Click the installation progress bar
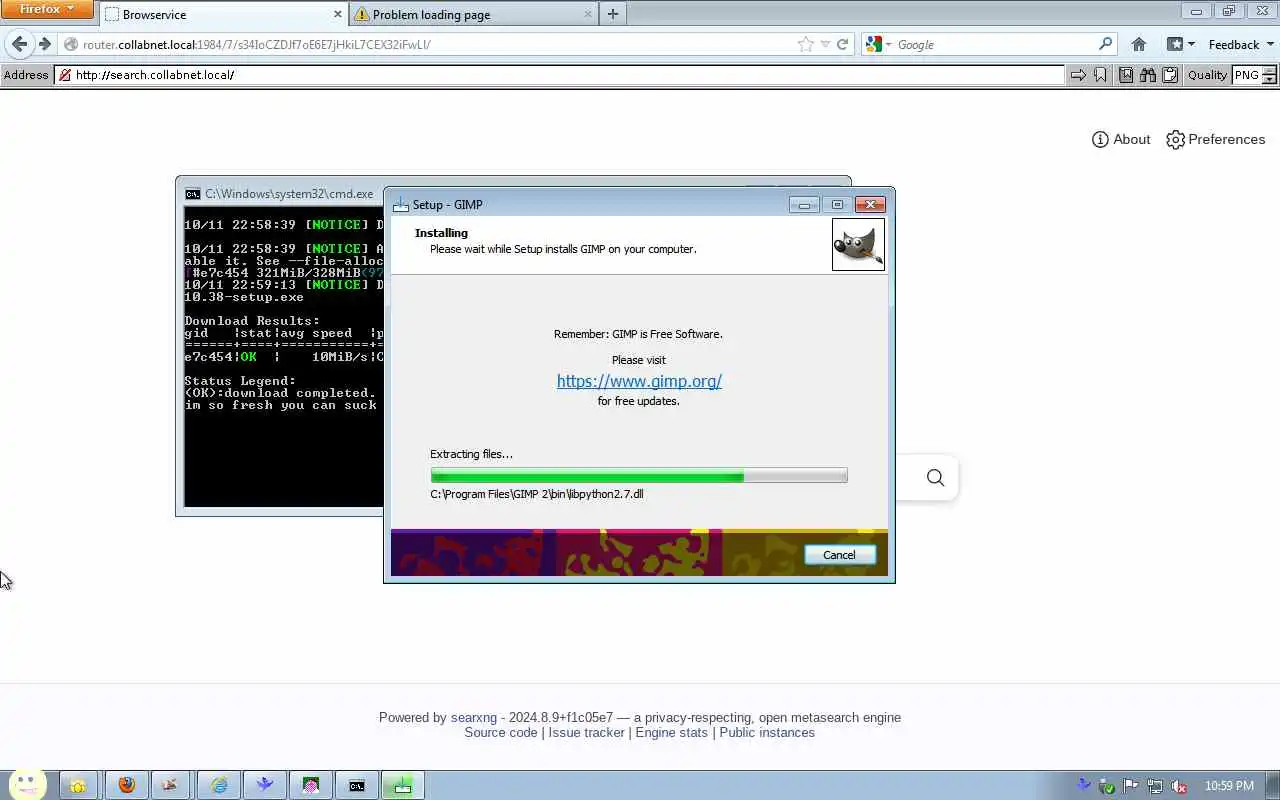The image size is (1280, 800). tap(639, 476)
